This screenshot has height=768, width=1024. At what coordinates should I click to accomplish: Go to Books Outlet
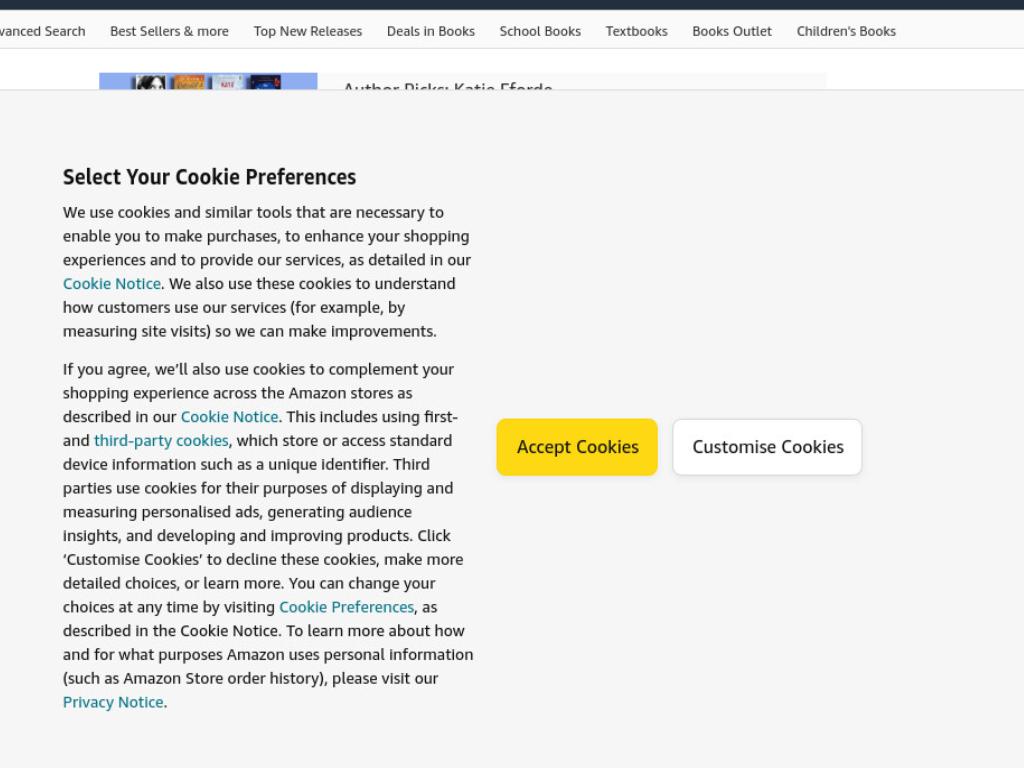(731, 31)
